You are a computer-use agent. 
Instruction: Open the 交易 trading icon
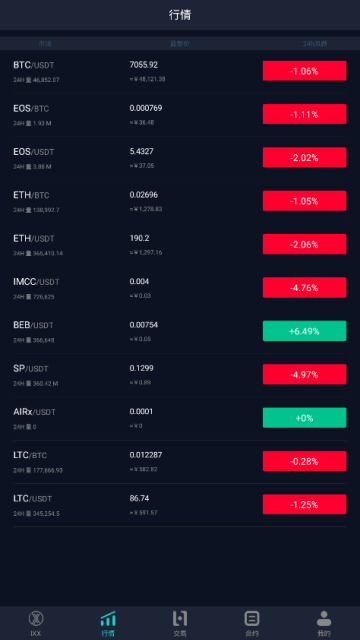pos(180,619)
